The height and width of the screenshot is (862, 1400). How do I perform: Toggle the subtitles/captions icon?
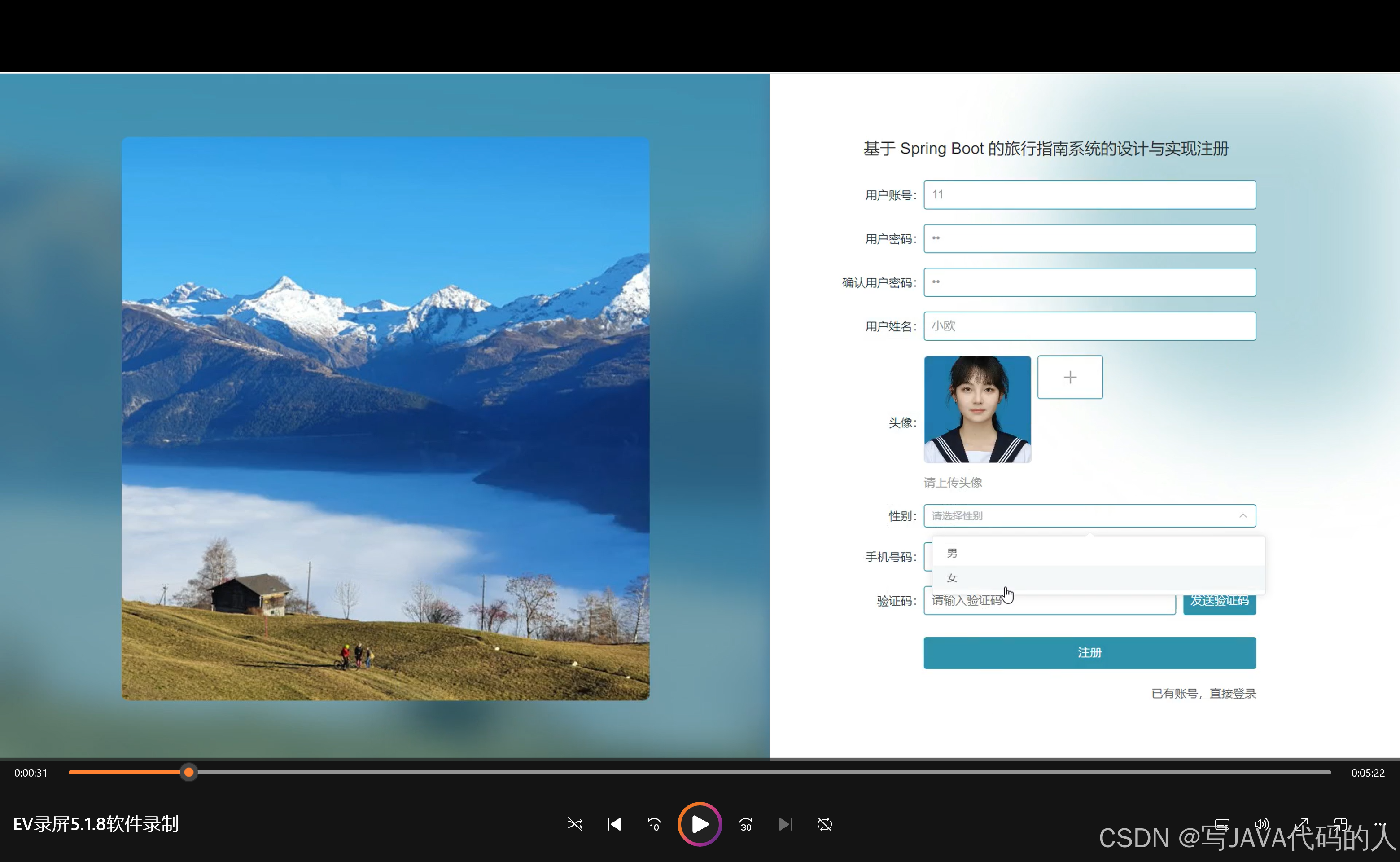1222,824
